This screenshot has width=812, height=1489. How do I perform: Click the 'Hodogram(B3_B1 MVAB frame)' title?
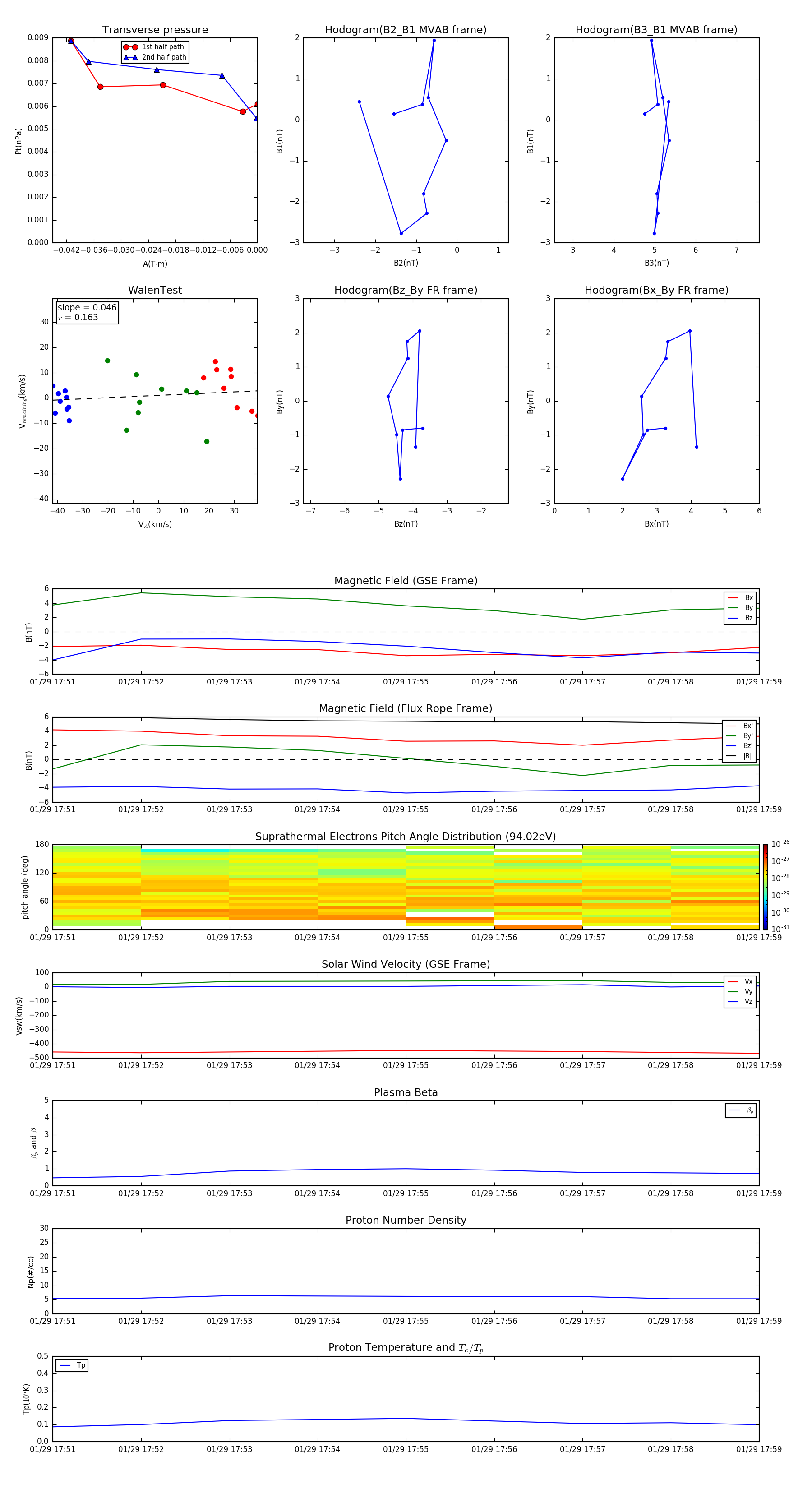pos(656,30)
